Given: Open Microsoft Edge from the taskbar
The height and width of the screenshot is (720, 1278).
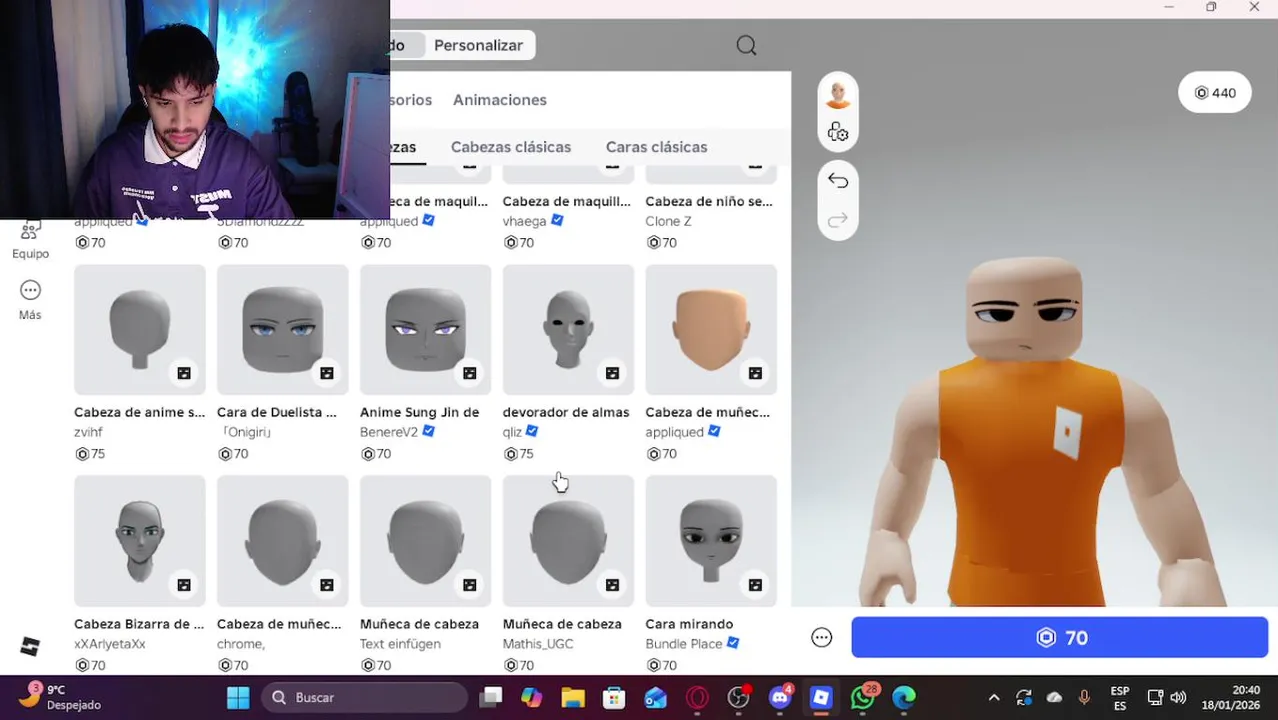Looking at the screenshot, I should (x=904, y=697).
